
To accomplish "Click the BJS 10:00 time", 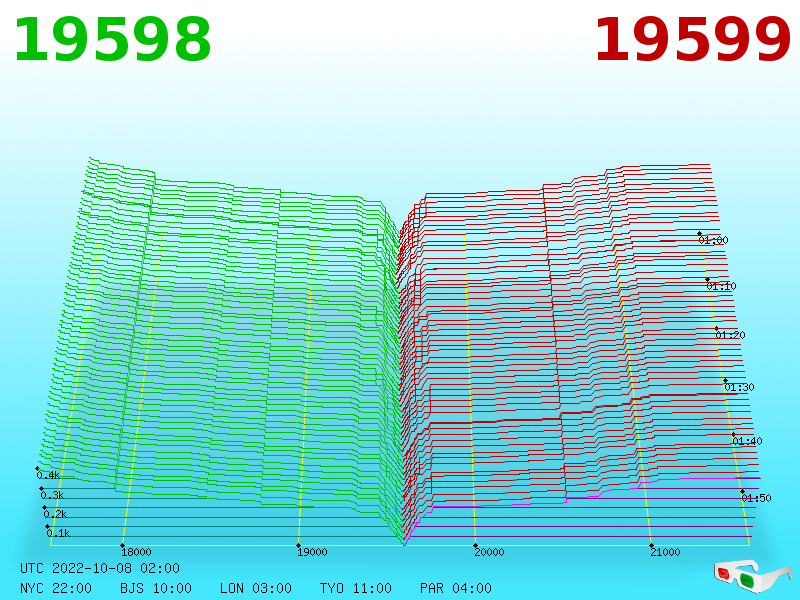I will 156,588.
